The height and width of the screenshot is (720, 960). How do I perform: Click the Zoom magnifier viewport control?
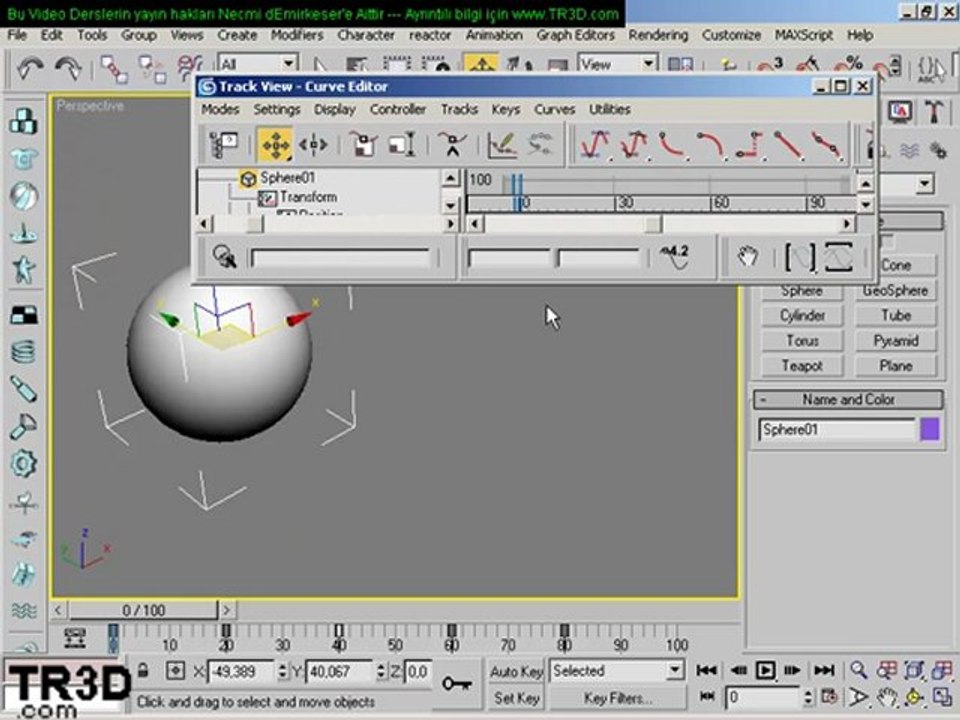pos(858,671)
